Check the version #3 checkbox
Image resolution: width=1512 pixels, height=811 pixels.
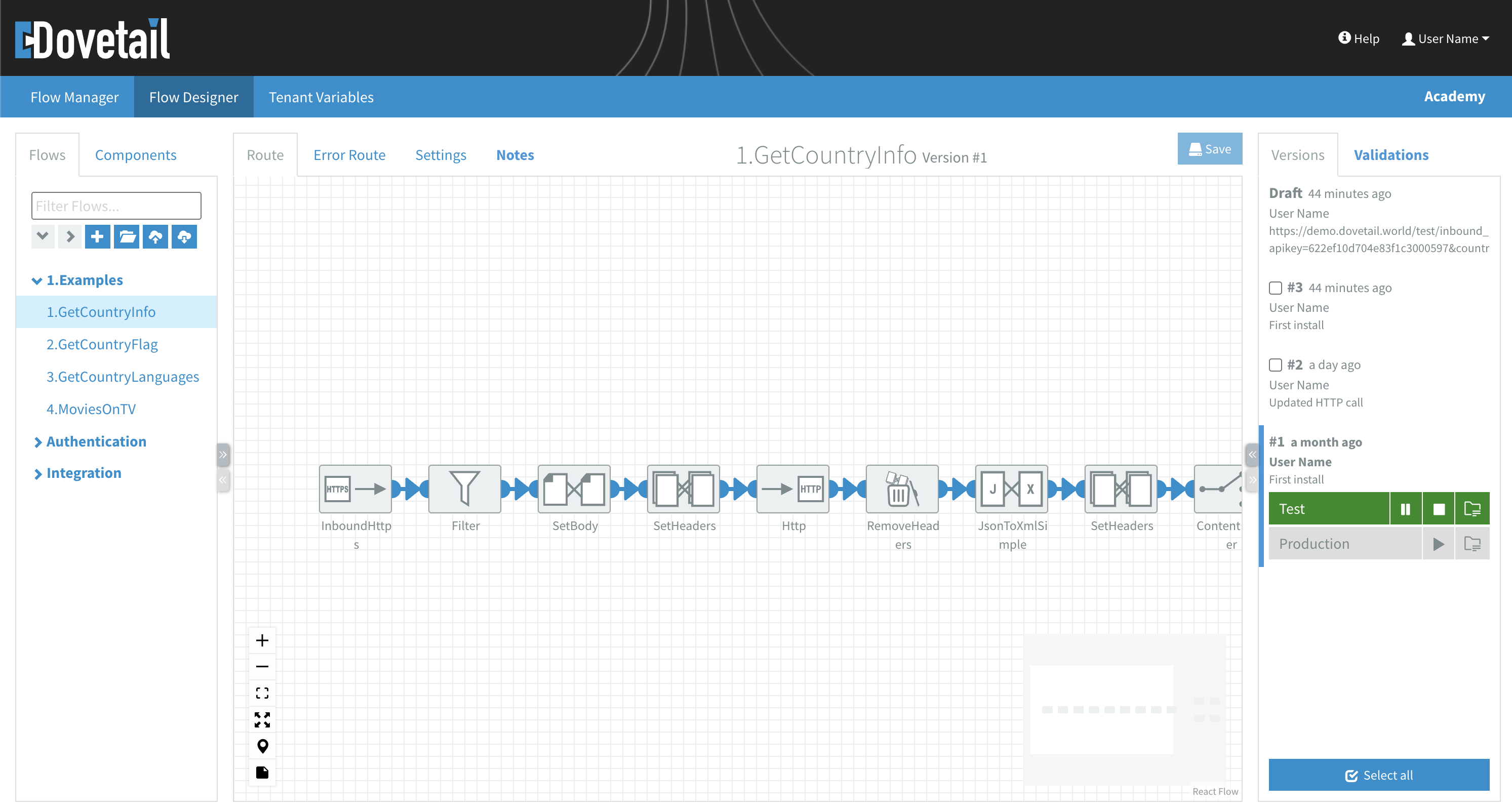(1276, 288)
